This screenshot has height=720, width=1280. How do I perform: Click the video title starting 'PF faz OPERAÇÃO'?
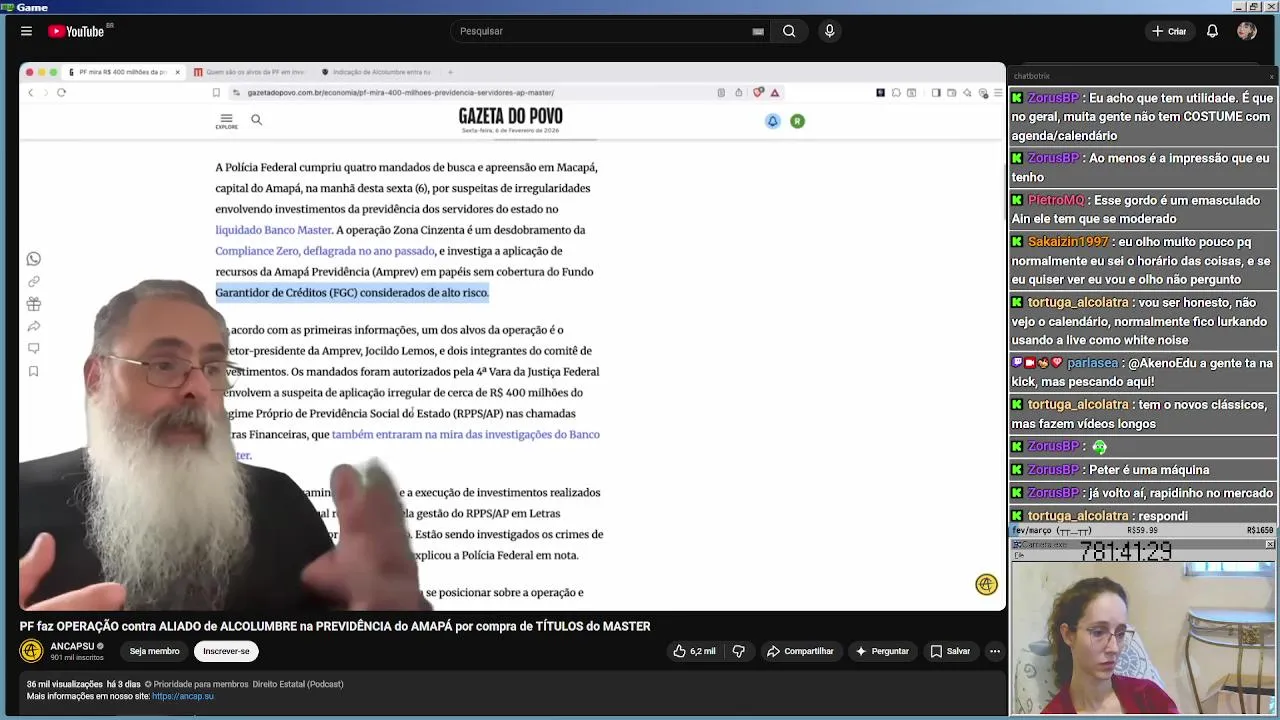tap(335, 626)
